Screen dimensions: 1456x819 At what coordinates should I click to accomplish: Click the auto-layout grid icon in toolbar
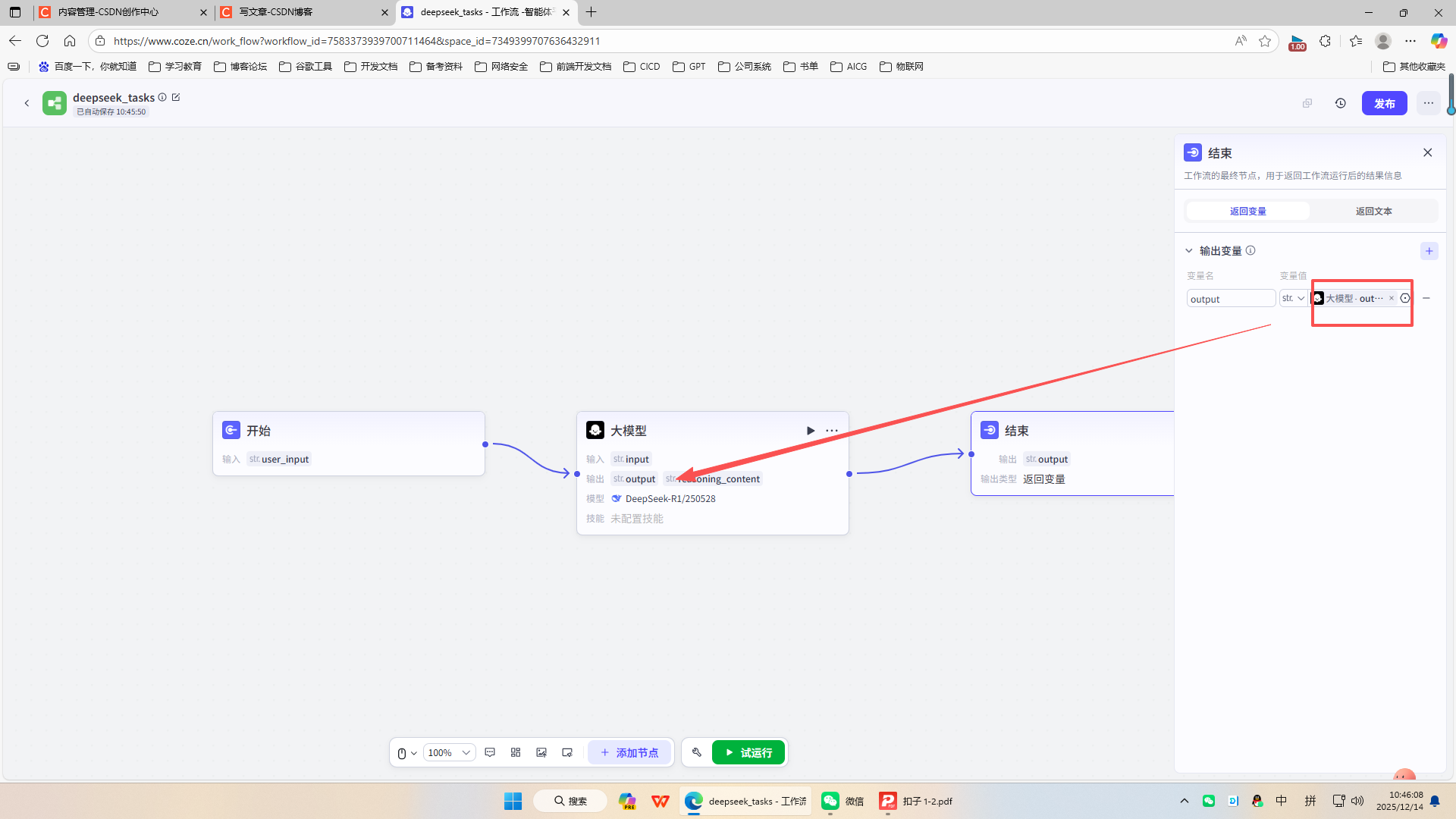coord(516,752)
